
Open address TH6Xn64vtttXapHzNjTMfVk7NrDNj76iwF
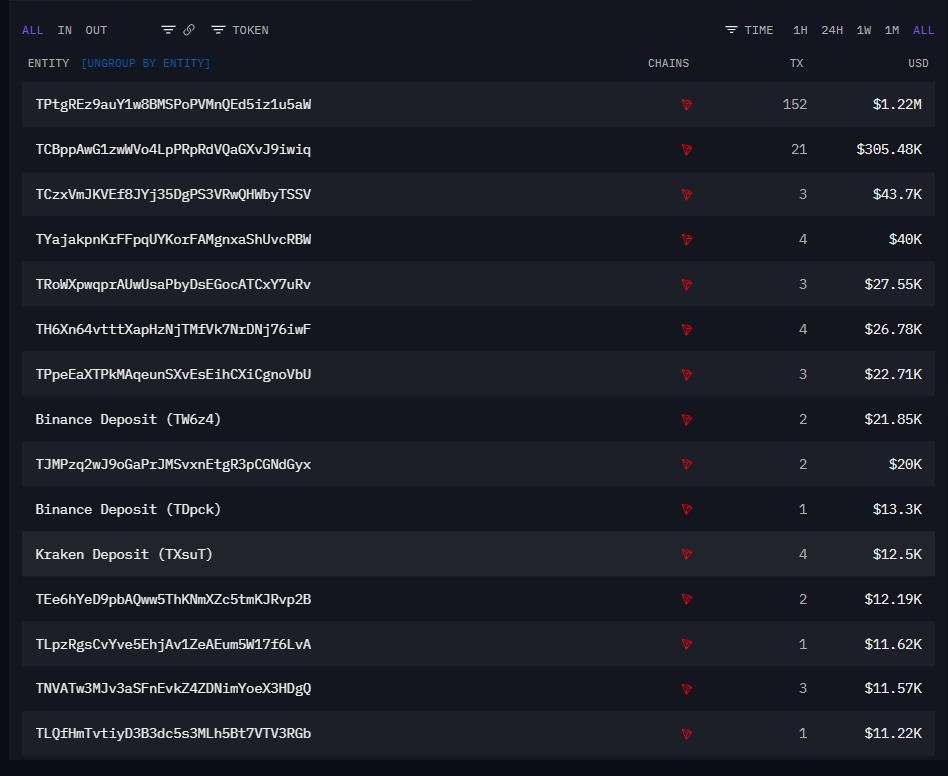click(x=173, y=329)
